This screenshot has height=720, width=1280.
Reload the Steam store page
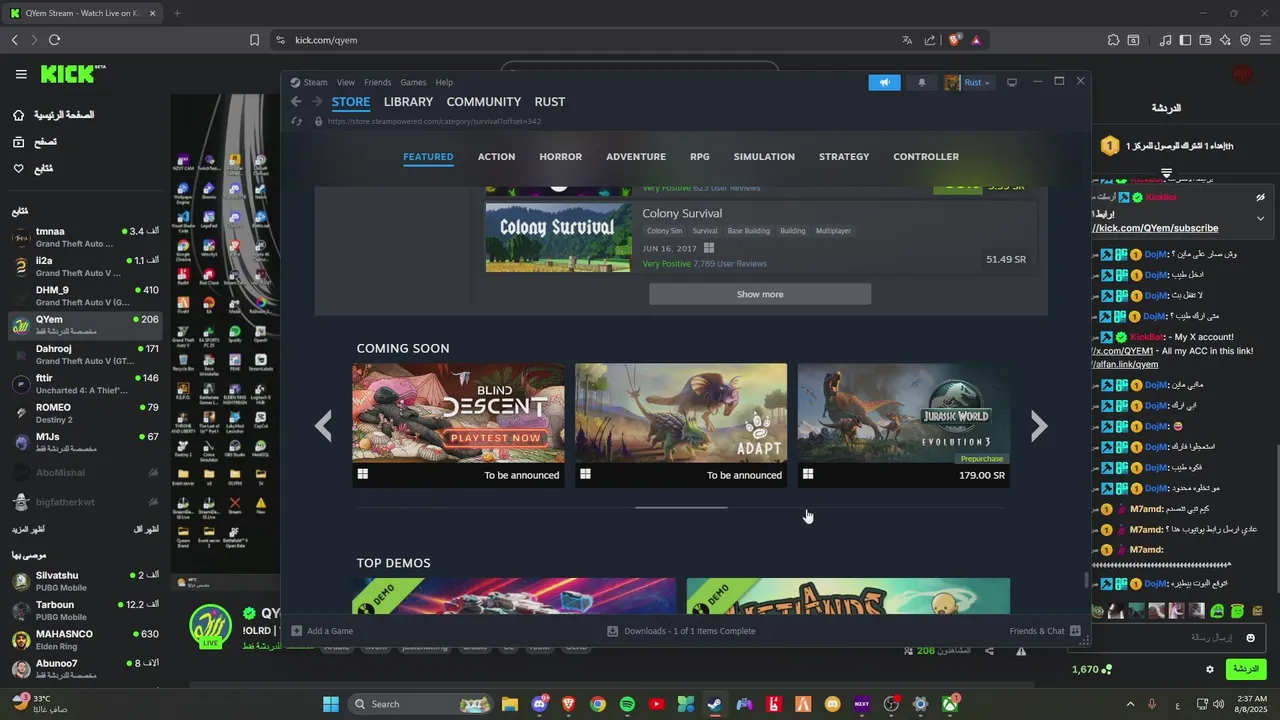tap(296, 121)
